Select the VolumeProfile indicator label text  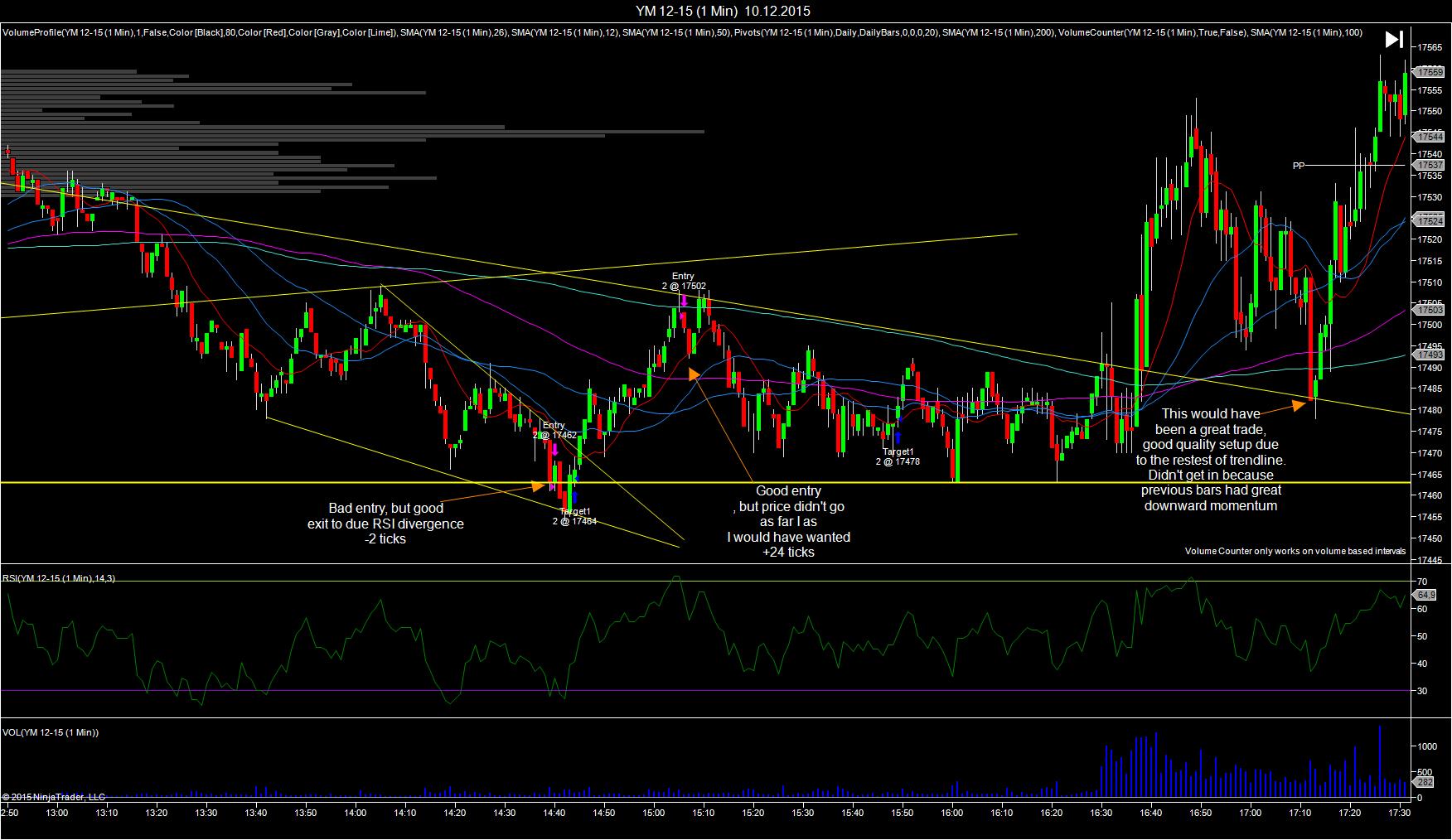pyautogui.click(x=201, y=33)
